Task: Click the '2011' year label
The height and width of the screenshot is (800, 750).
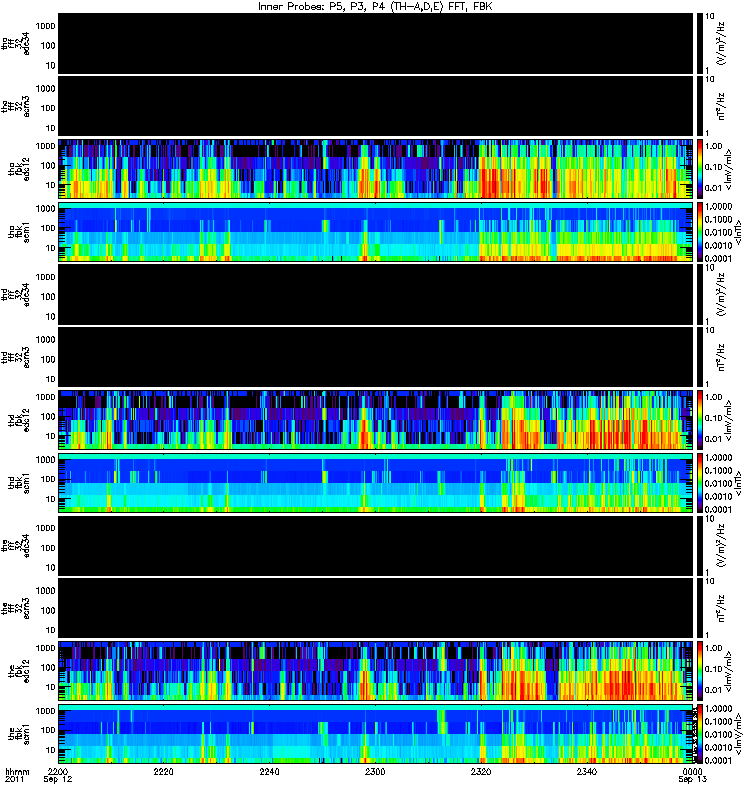Action: [13, 779]
